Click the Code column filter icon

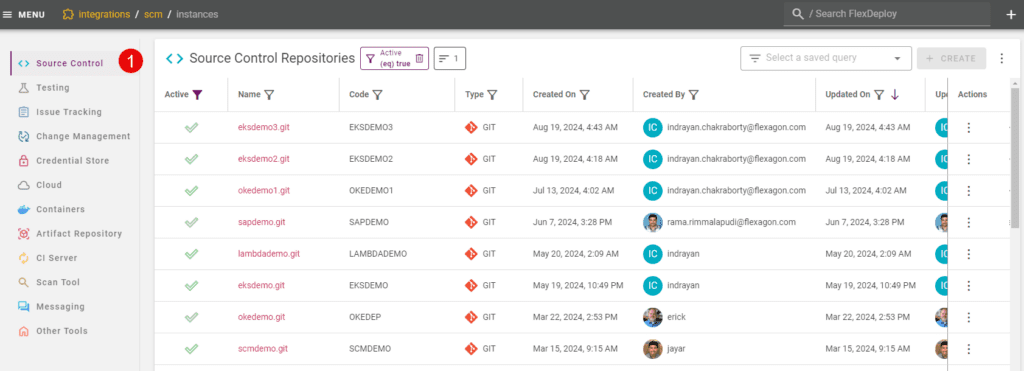click(377, 95)
